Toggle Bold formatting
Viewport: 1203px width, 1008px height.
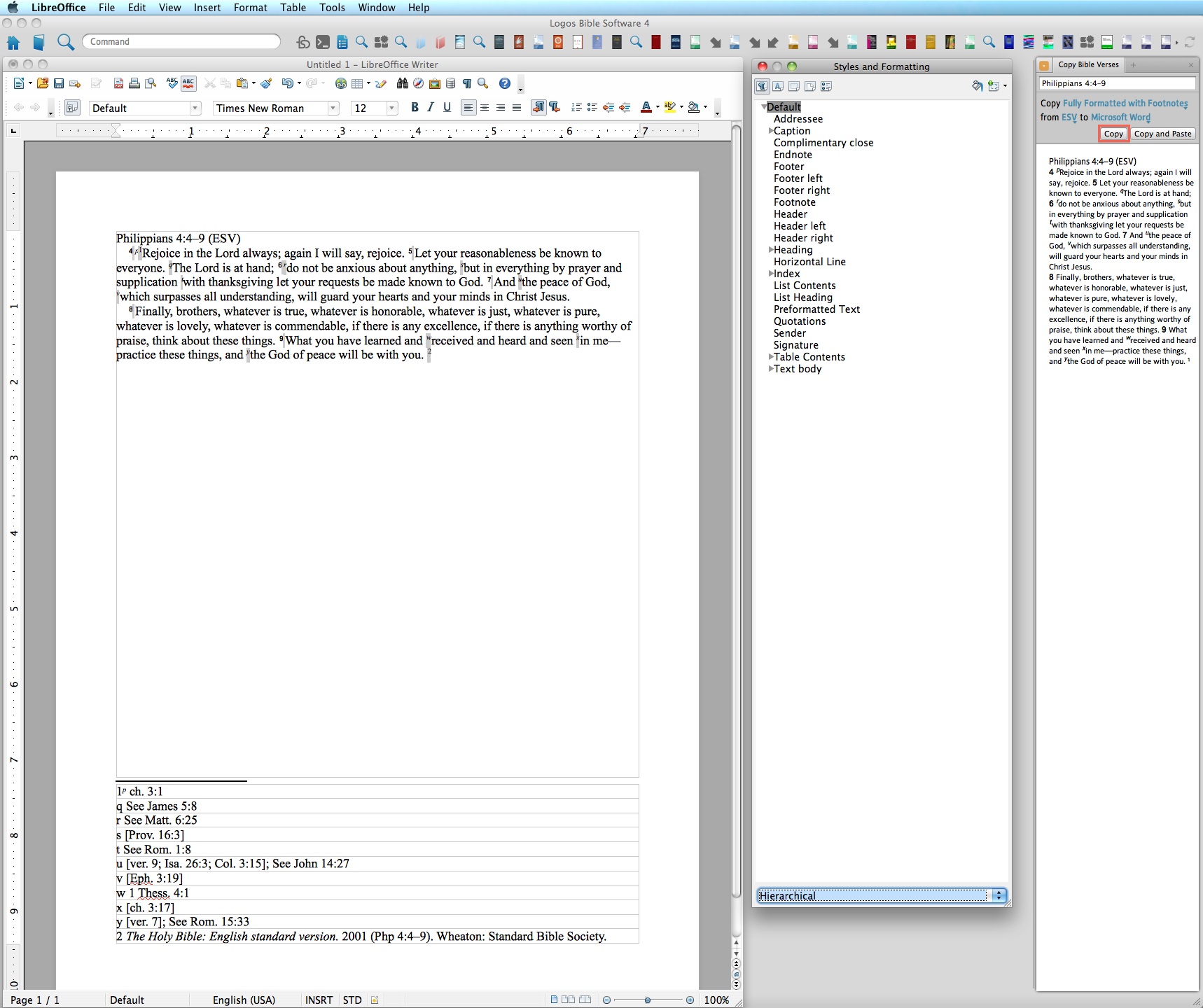[x=415, y=107]
